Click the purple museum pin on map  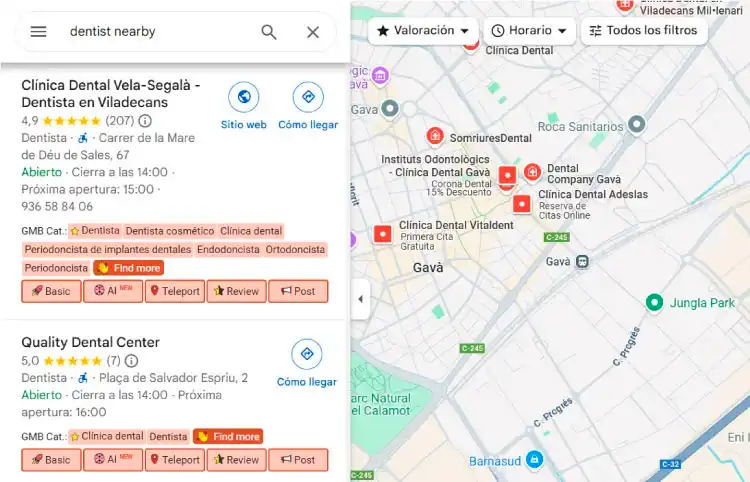(380, 76)
